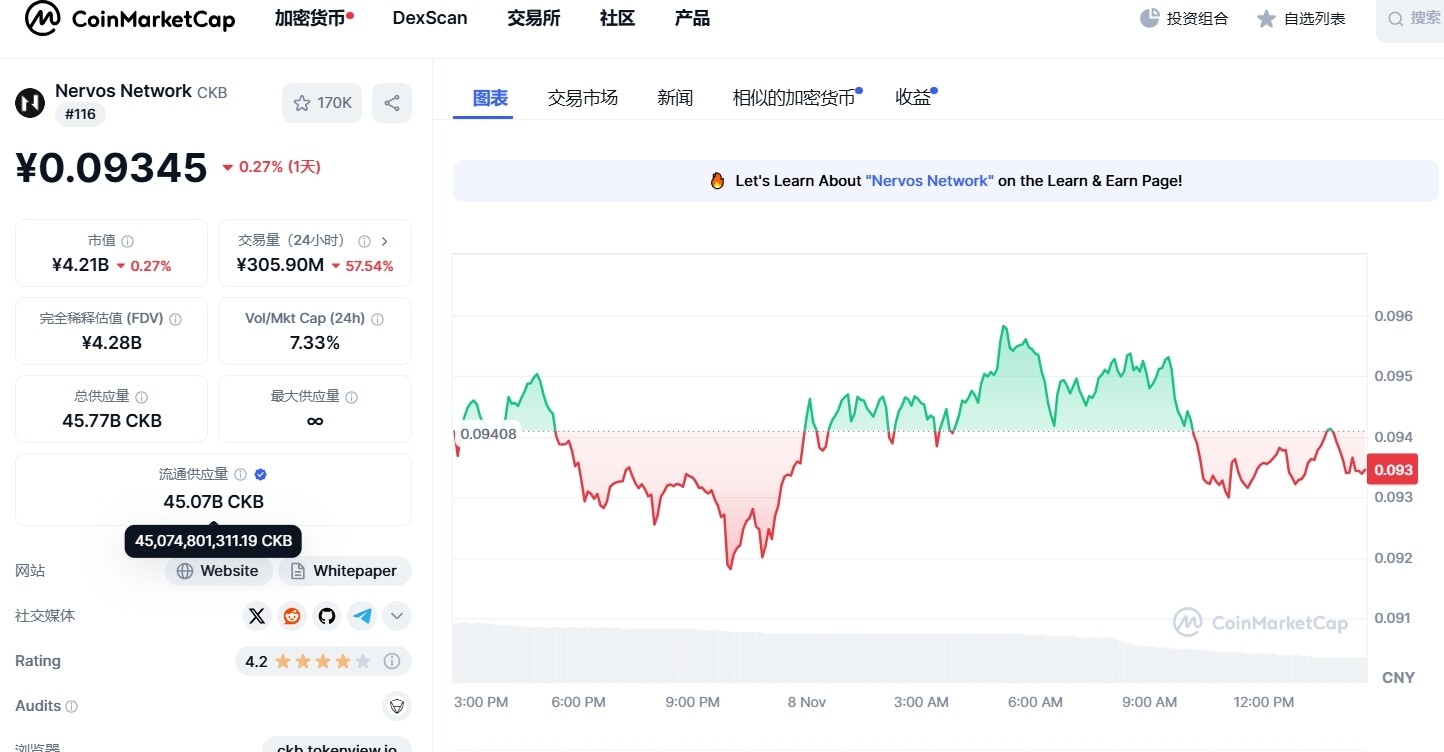This screenshot has width=1444, height=752.
Task: Click the 市值 info icon
Action: 127,241
